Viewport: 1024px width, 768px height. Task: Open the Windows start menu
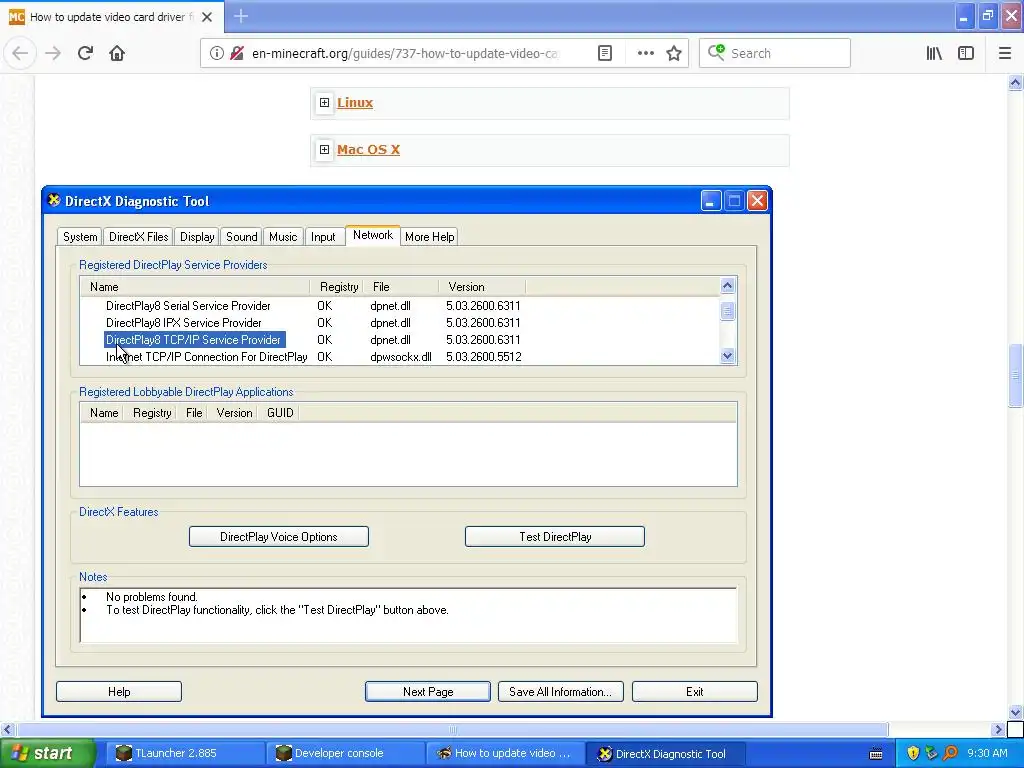click(x=48, y=754)
